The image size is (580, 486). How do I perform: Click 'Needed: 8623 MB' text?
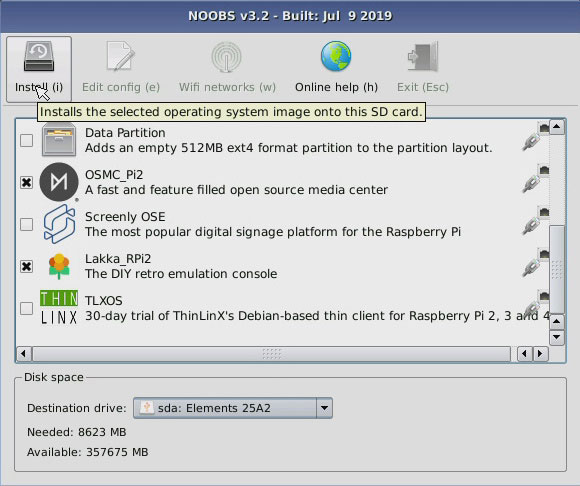click(x=77, y=432)
